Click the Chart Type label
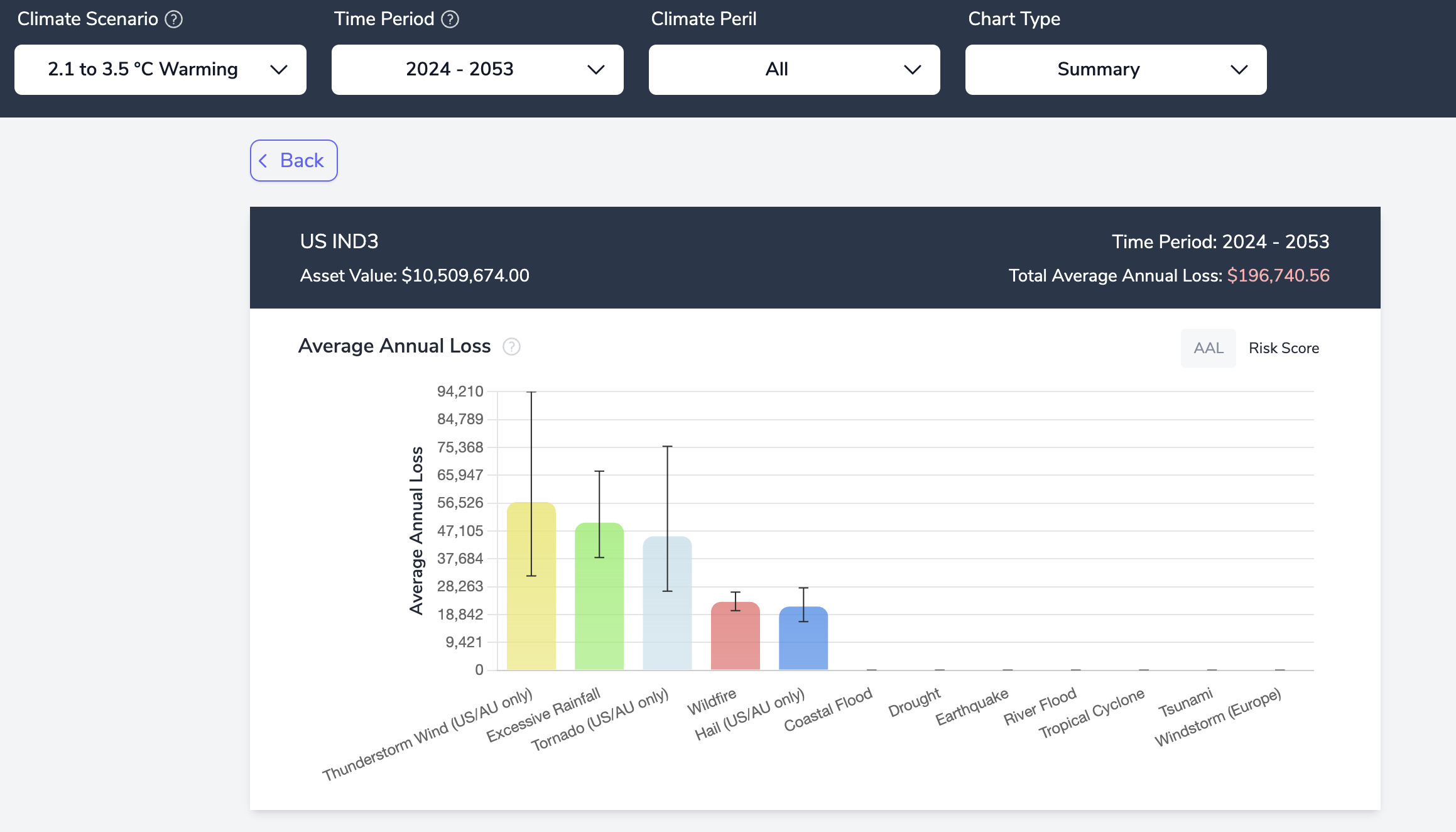1456x832 pixels. point(1014,19)
